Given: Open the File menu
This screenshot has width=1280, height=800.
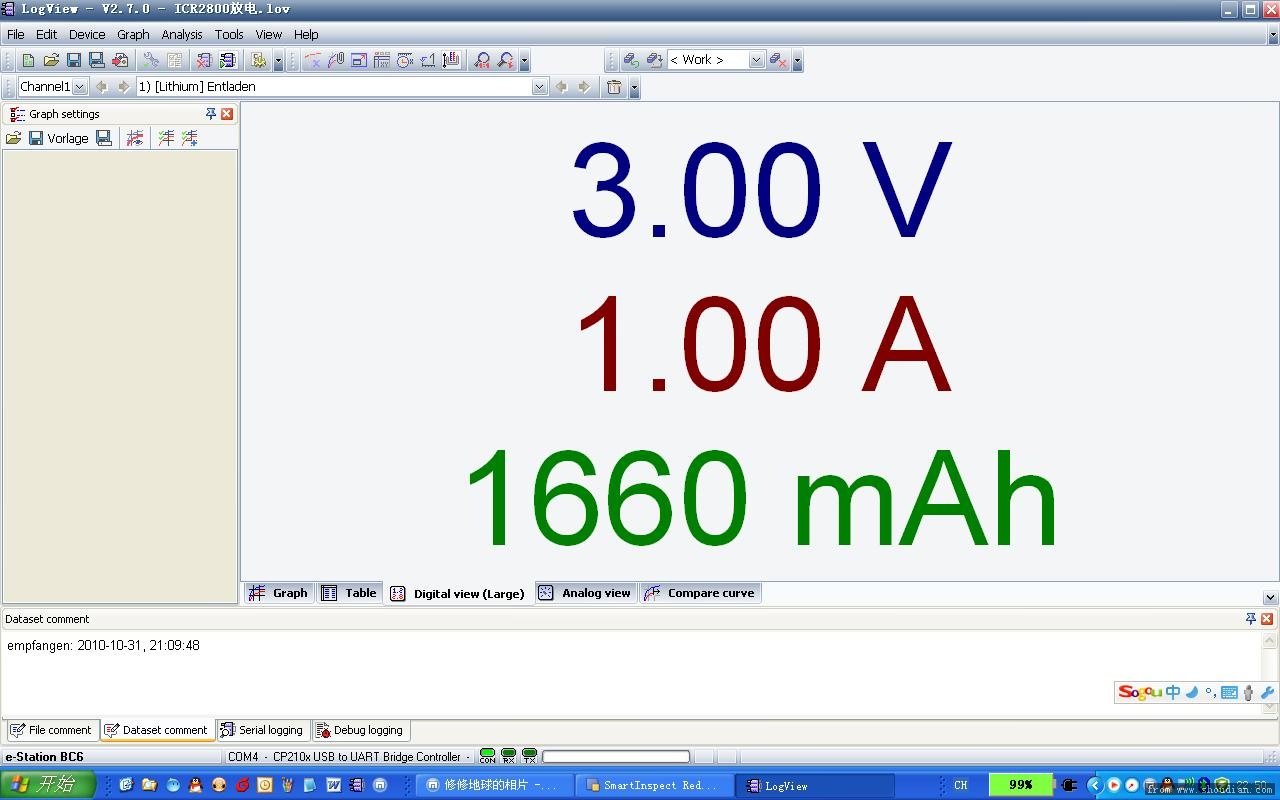Looking at the screenshot, I should pyautogui.click(x=16, y=34).
